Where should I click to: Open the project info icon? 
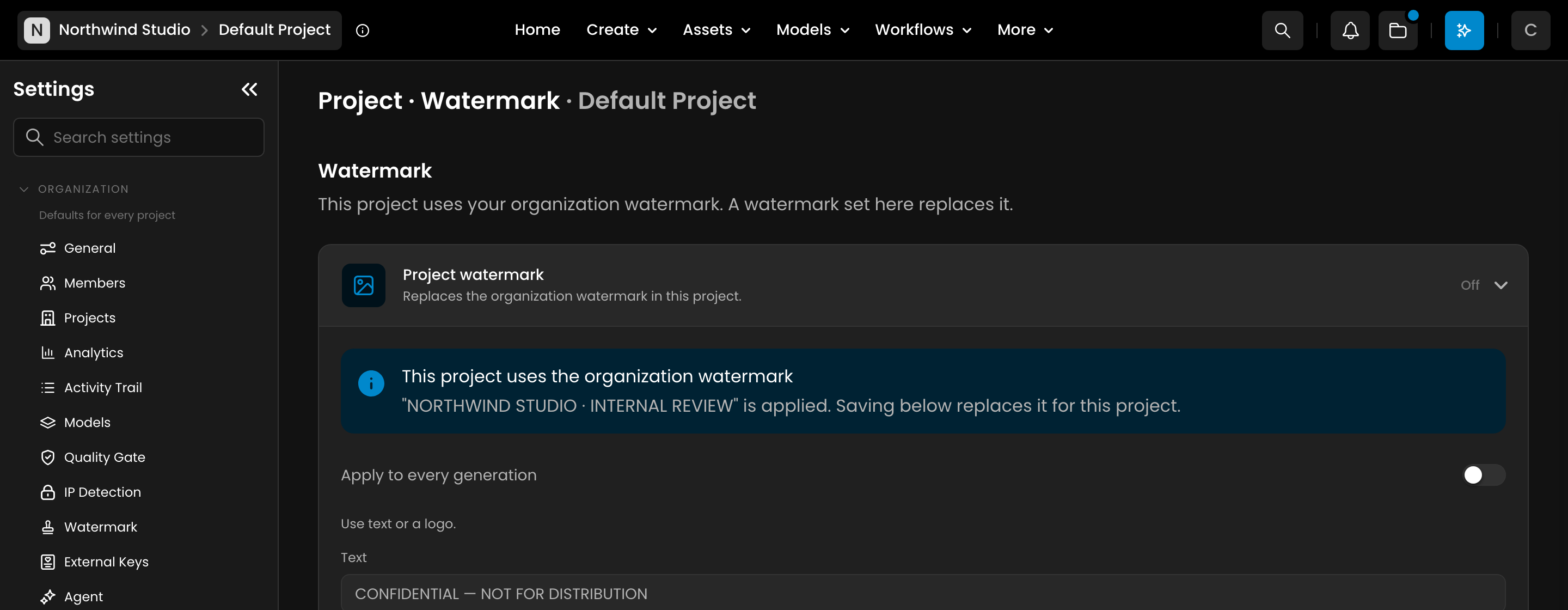[x=362, y=30]
